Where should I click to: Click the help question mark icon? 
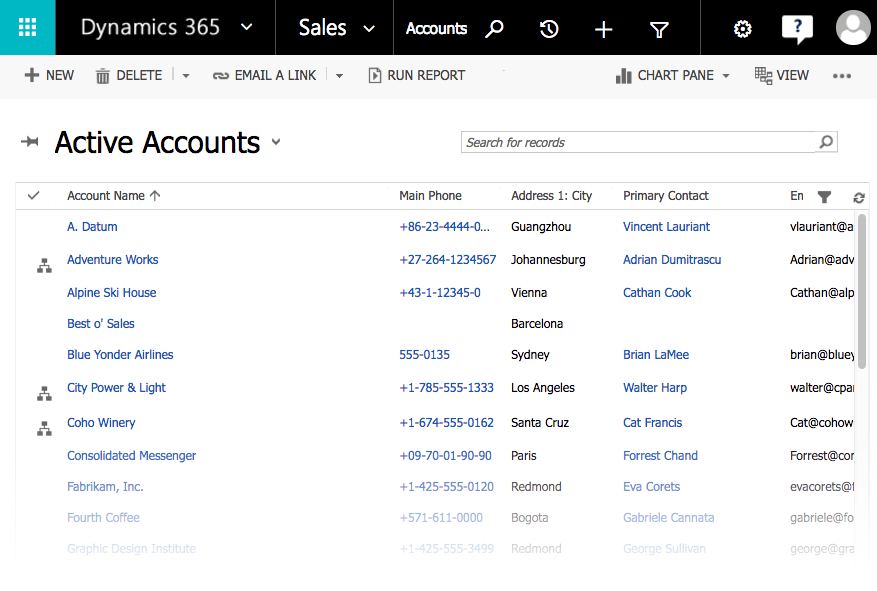tap(796, 29)
